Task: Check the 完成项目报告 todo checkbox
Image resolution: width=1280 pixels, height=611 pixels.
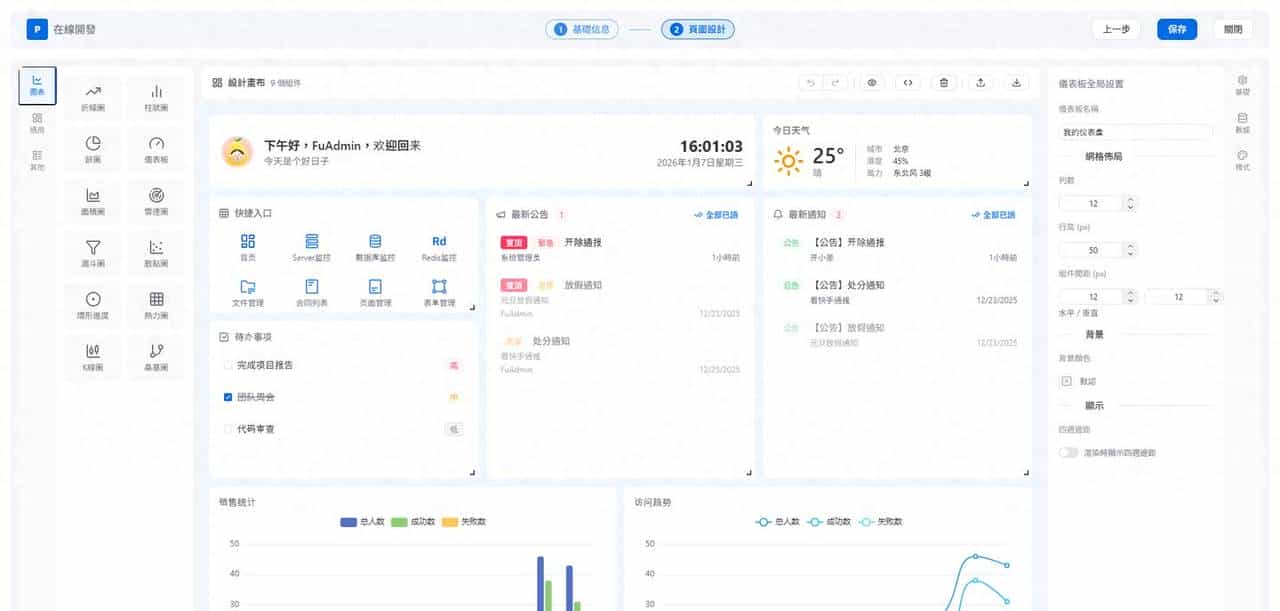Action: pyautogui.click(x=228, y=366)
